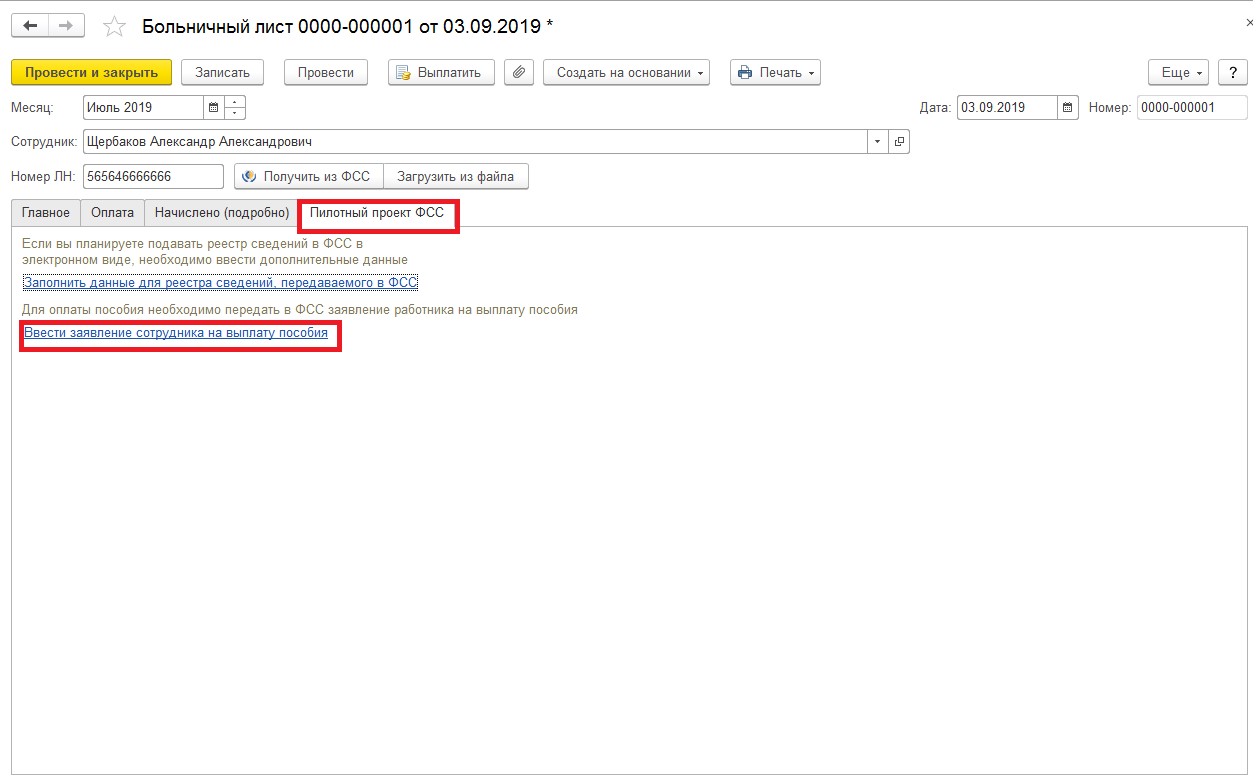Open attached files via paperclip icon
The image size is (1256, 778).
(518, 72)
